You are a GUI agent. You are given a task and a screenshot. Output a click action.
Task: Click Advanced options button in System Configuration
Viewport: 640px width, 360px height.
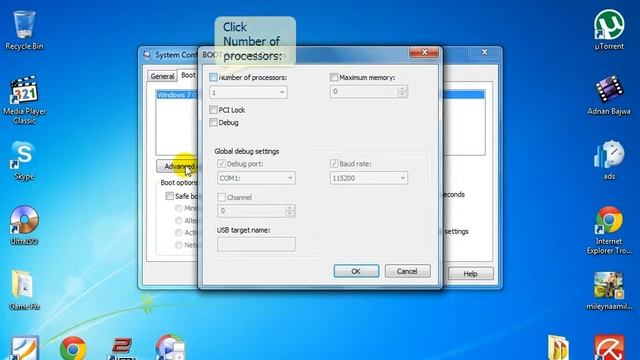pyautogui.click(x=178, y=166)
